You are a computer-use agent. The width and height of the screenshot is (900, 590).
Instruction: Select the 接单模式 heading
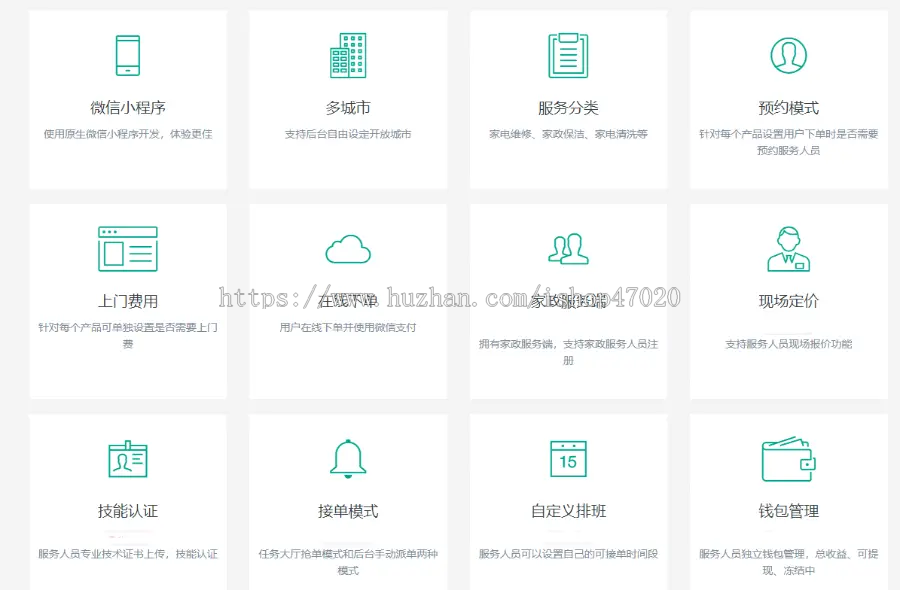[x=348, y=511]
